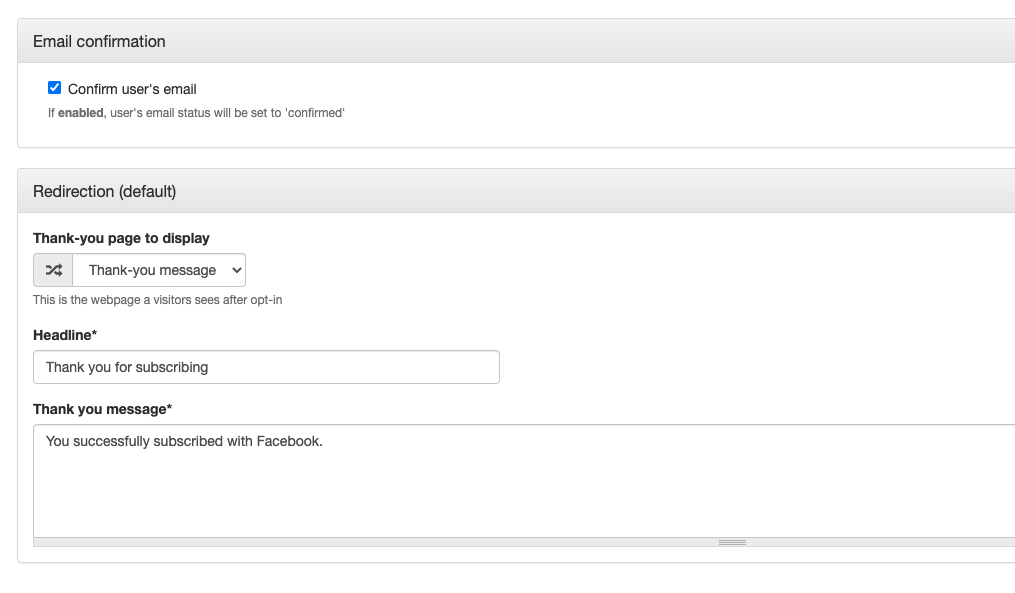Open the Thank-you message dropdown
The height and width of the screenshot is (593, 1015).
pos(159,270)
